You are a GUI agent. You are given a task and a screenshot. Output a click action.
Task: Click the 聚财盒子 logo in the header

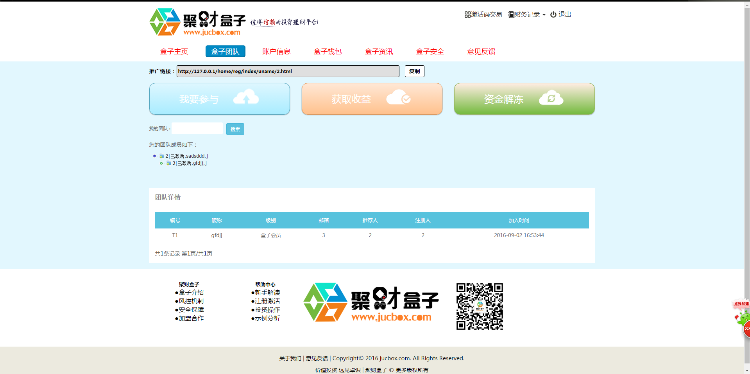[198, 22]
